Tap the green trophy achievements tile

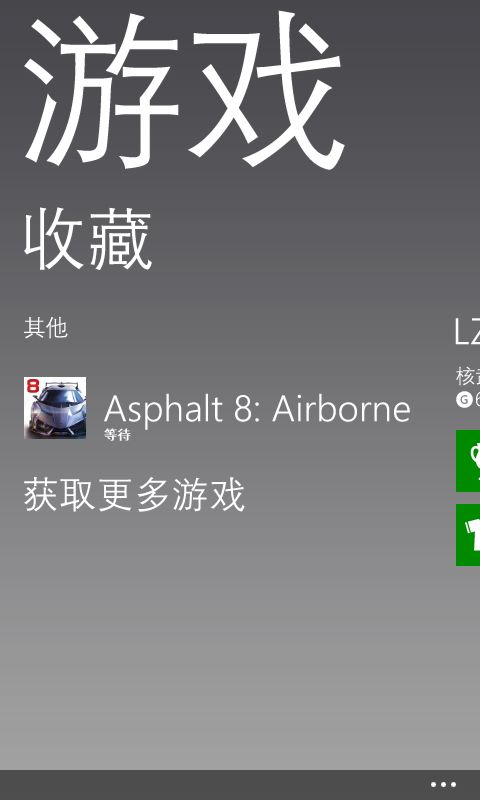point(468,461)
